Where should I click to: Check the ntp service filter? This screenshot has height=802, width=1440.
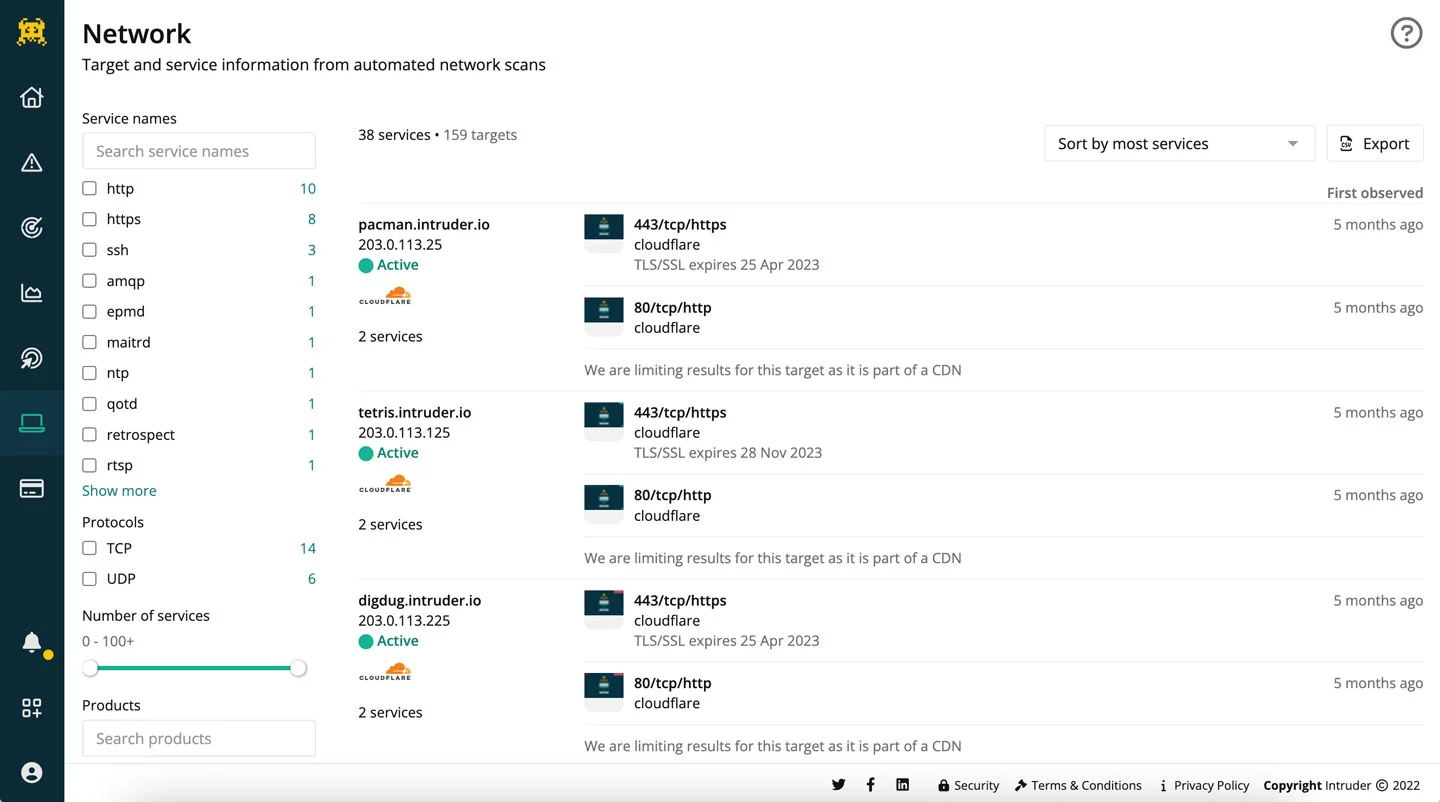(x=89, y=373)
